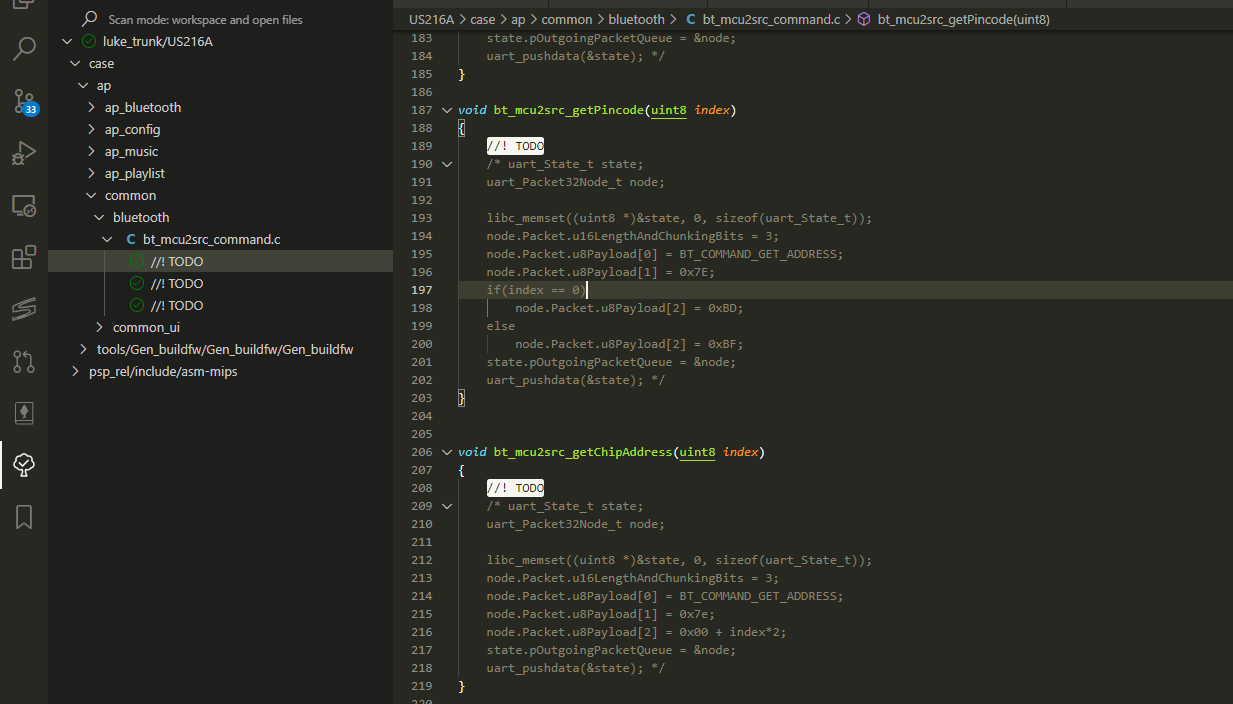This screenshot has height=704, width=1233.
Task: Fold the comment block at line 190
Action: [x=447, y=164]
